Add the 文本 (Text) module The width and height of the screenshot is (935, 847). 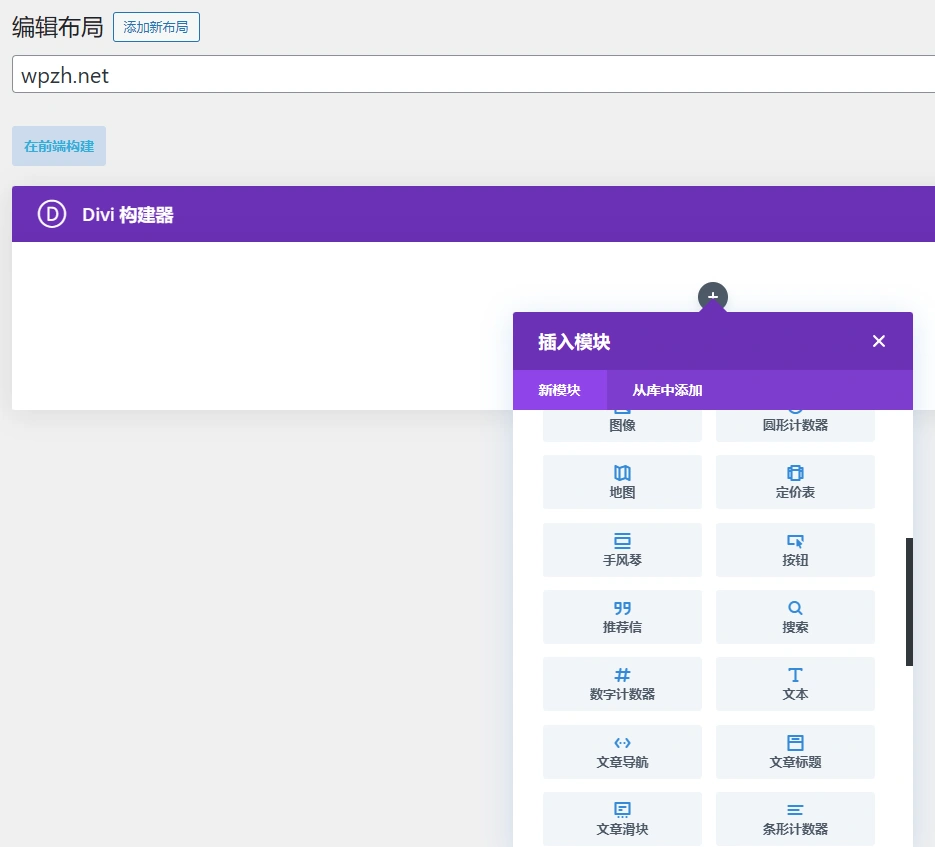click(794, 684)
